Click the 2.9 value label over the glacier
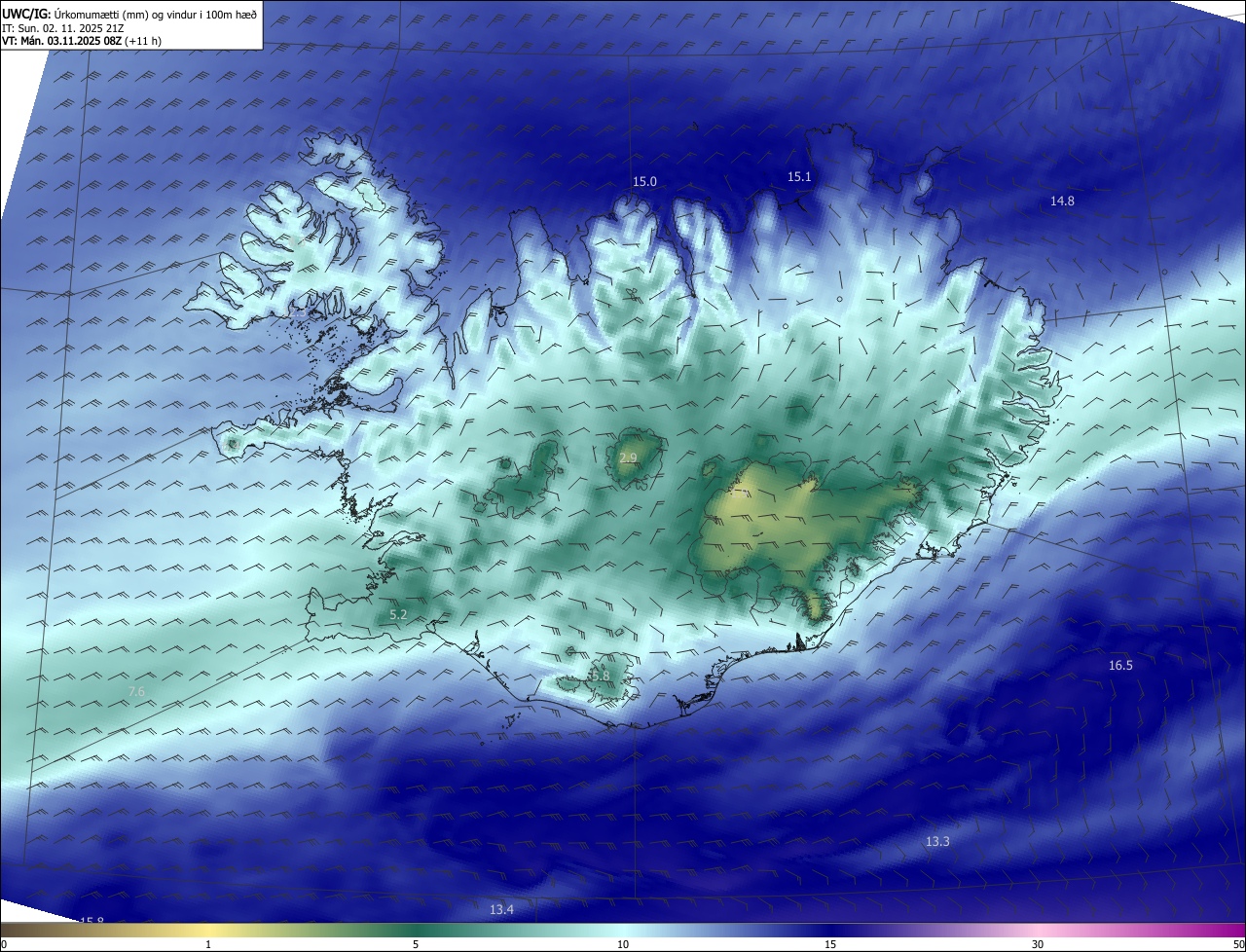This screenshot has width=1246, height=952. pos(628,458)
